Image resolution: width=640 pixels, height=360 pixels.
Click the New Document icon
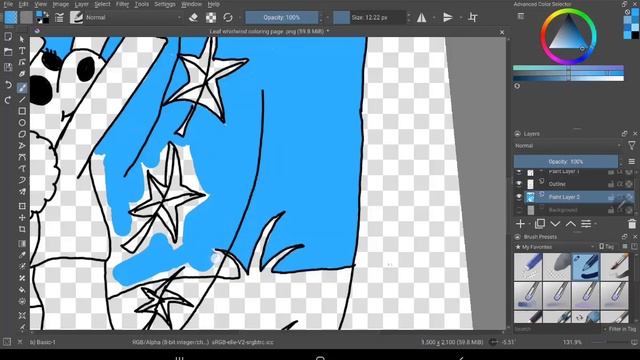pyautogui.click(x=8, y=37)
